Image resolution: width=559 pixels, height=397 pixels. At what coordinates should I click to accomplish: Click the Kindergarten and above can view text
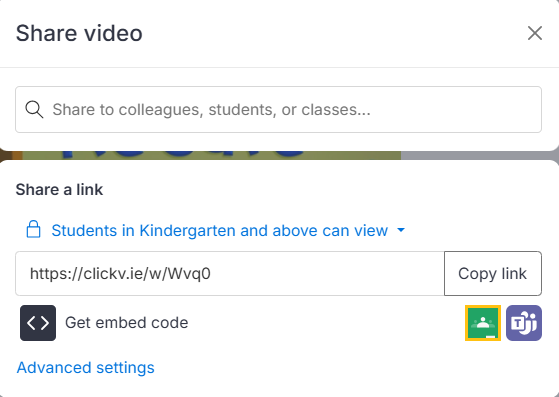coord(263,231)
